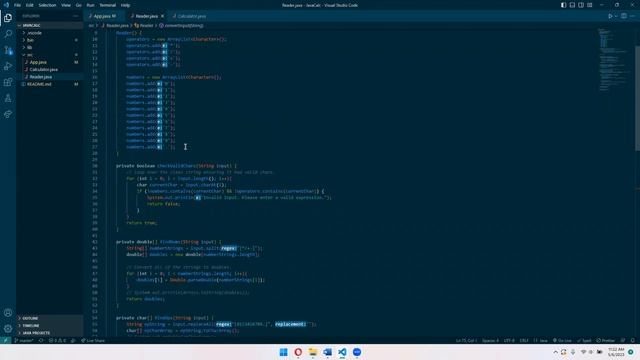Open App.java in the explorer tree

coord(50,62)
